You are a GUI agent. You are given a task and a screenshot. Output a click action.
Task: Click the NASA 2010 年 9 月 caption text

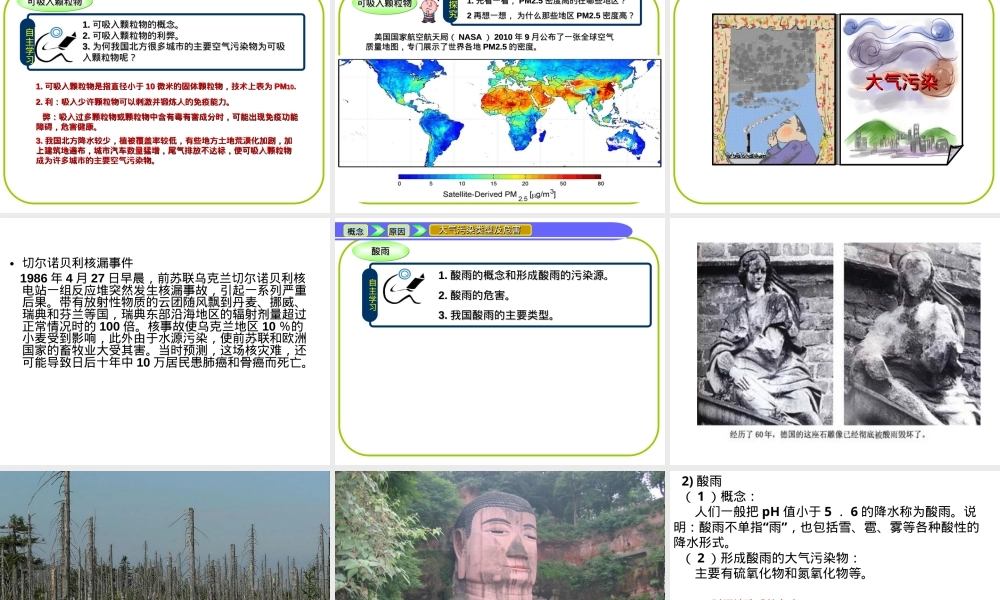pos(490,41)
